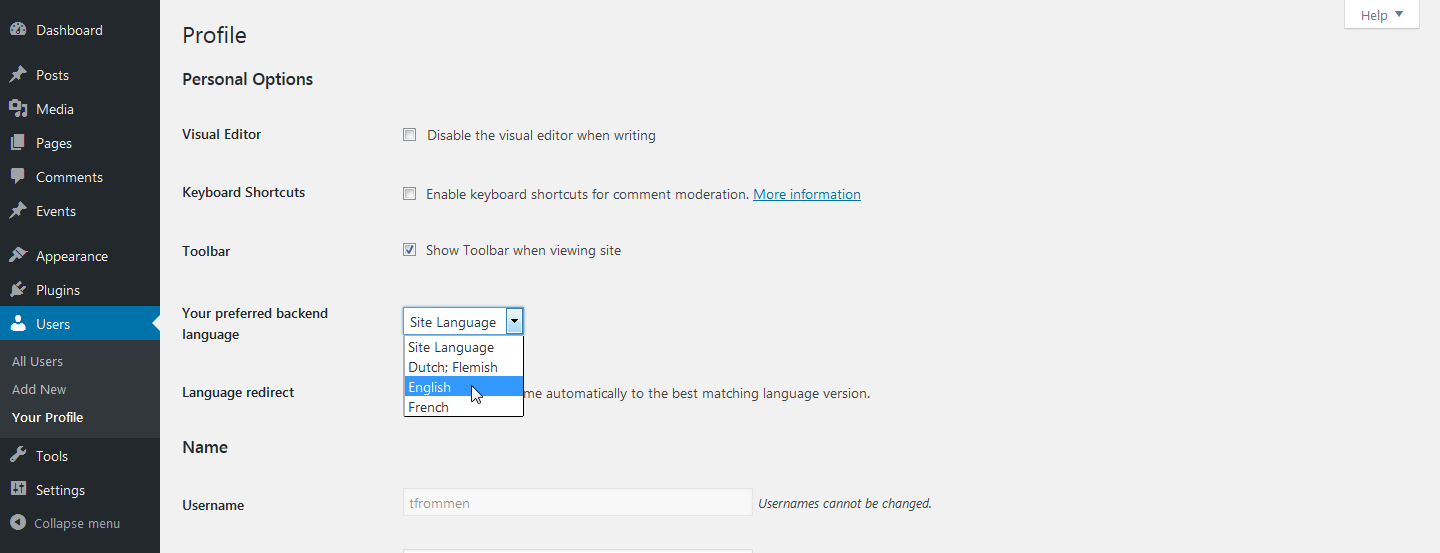The image size is (1440, 553).
Task: Open the Help dropdown tab
Action: (1382, 15)
